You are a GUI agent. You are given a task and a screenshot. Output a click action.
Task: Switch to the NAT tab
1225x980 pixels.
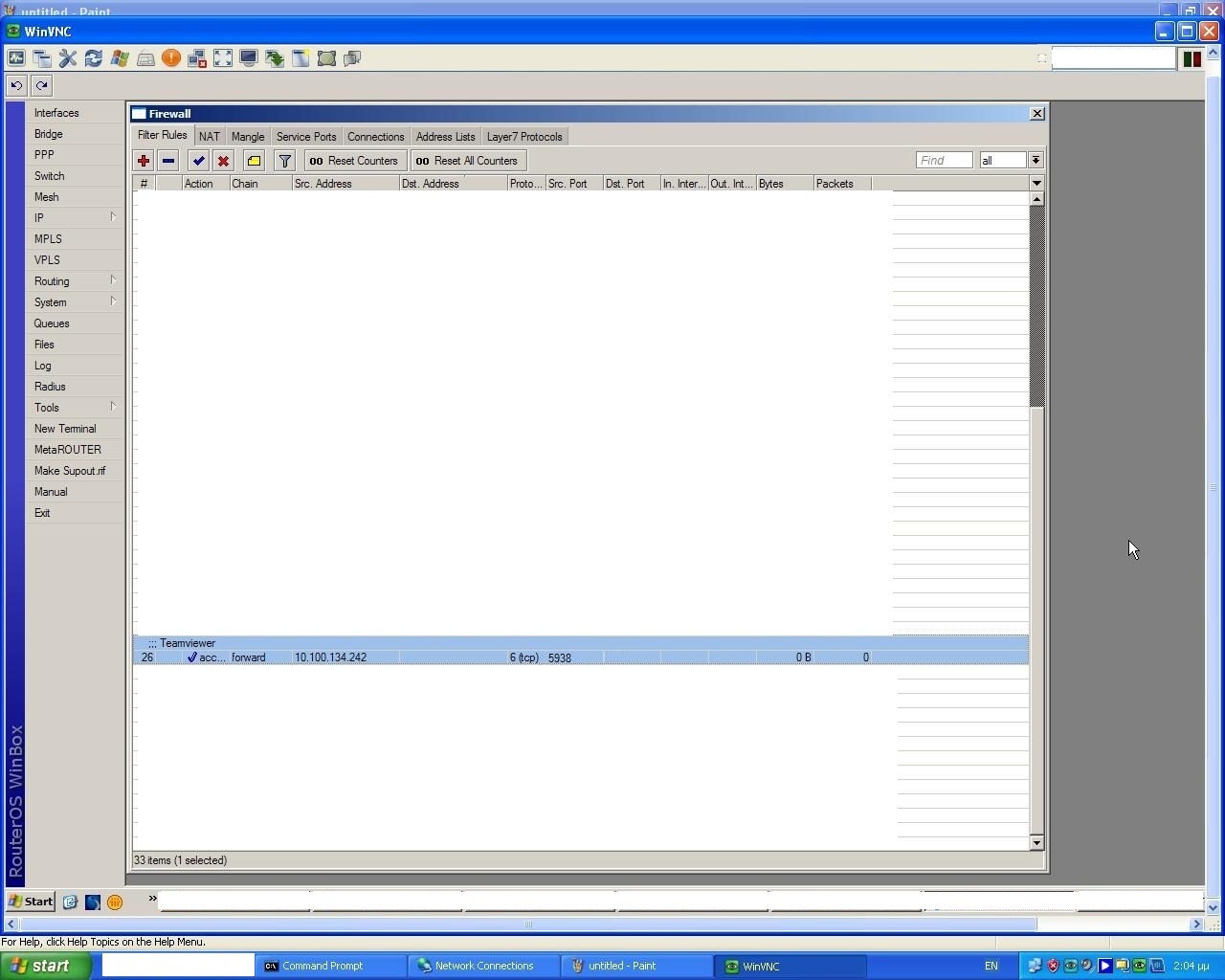pyautogui.click(x=210, y=137)
